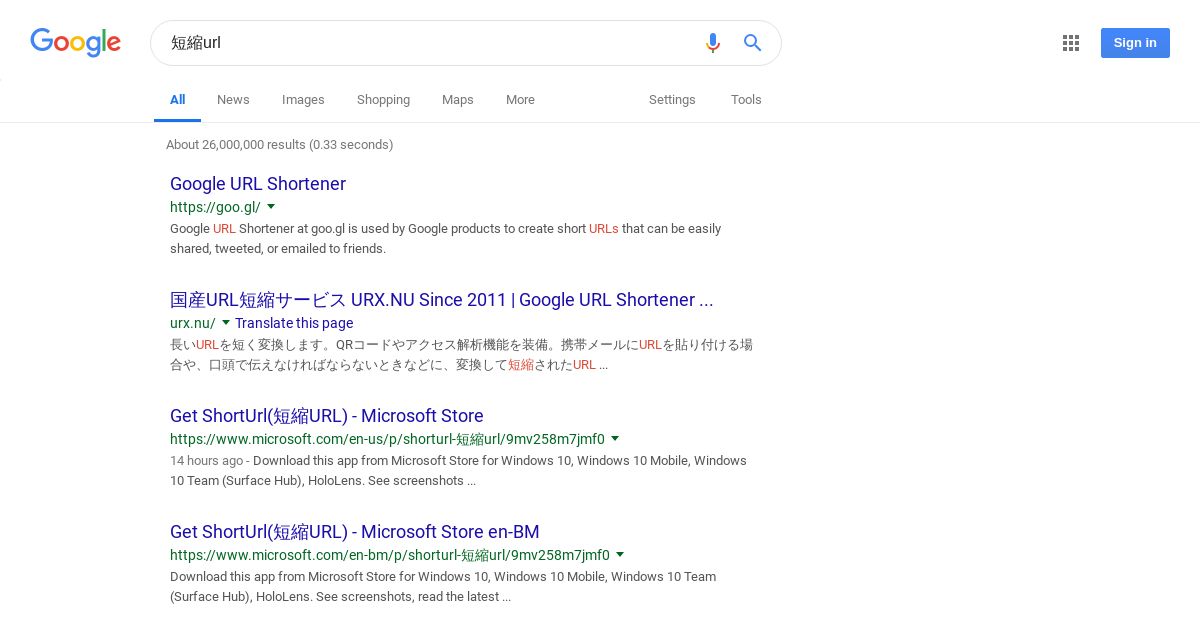The image size is (1200, 630).
Task: Click the Google logo
Action: (x=75, y=42)
